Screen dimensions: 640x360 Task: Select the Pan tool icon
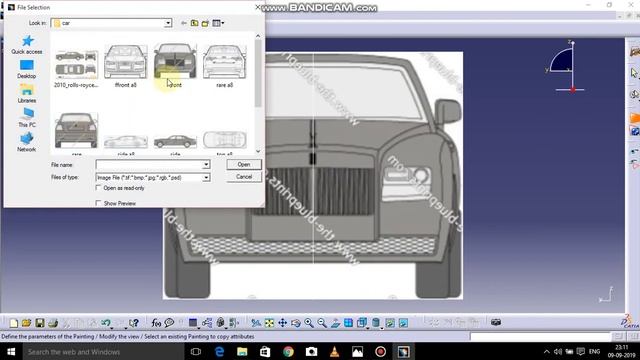click(x=282, y=323)
